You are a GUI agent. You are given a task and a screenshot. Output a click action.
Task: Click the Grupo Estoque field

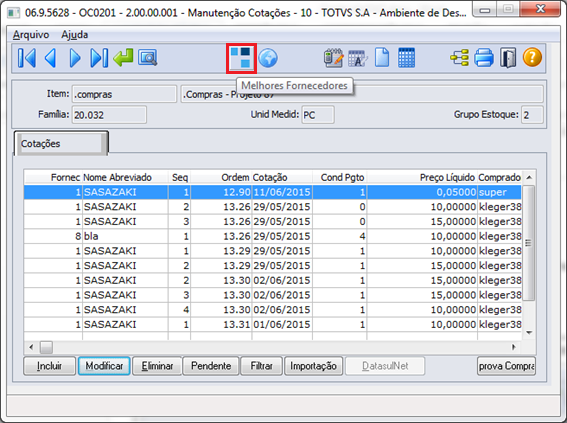532,115
